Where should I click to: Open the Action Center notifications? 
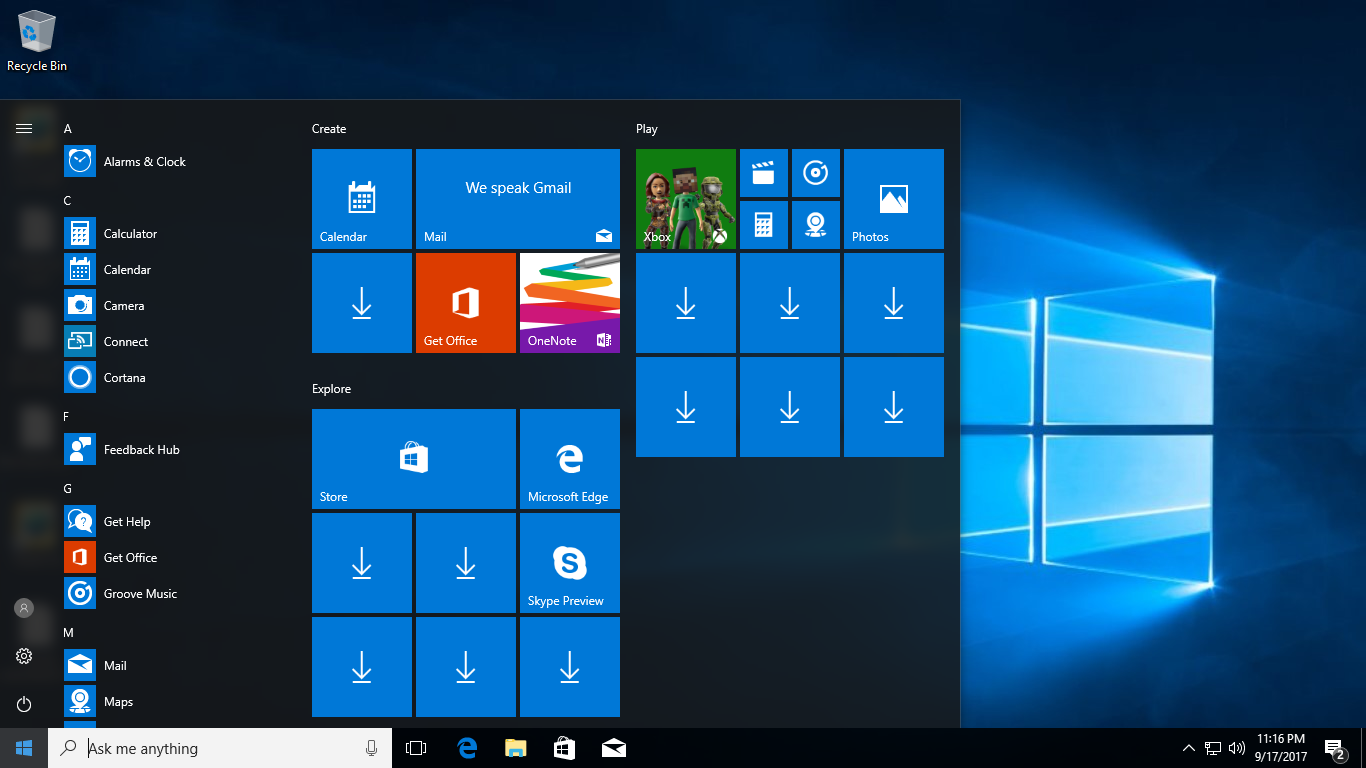coord(1334,748)
